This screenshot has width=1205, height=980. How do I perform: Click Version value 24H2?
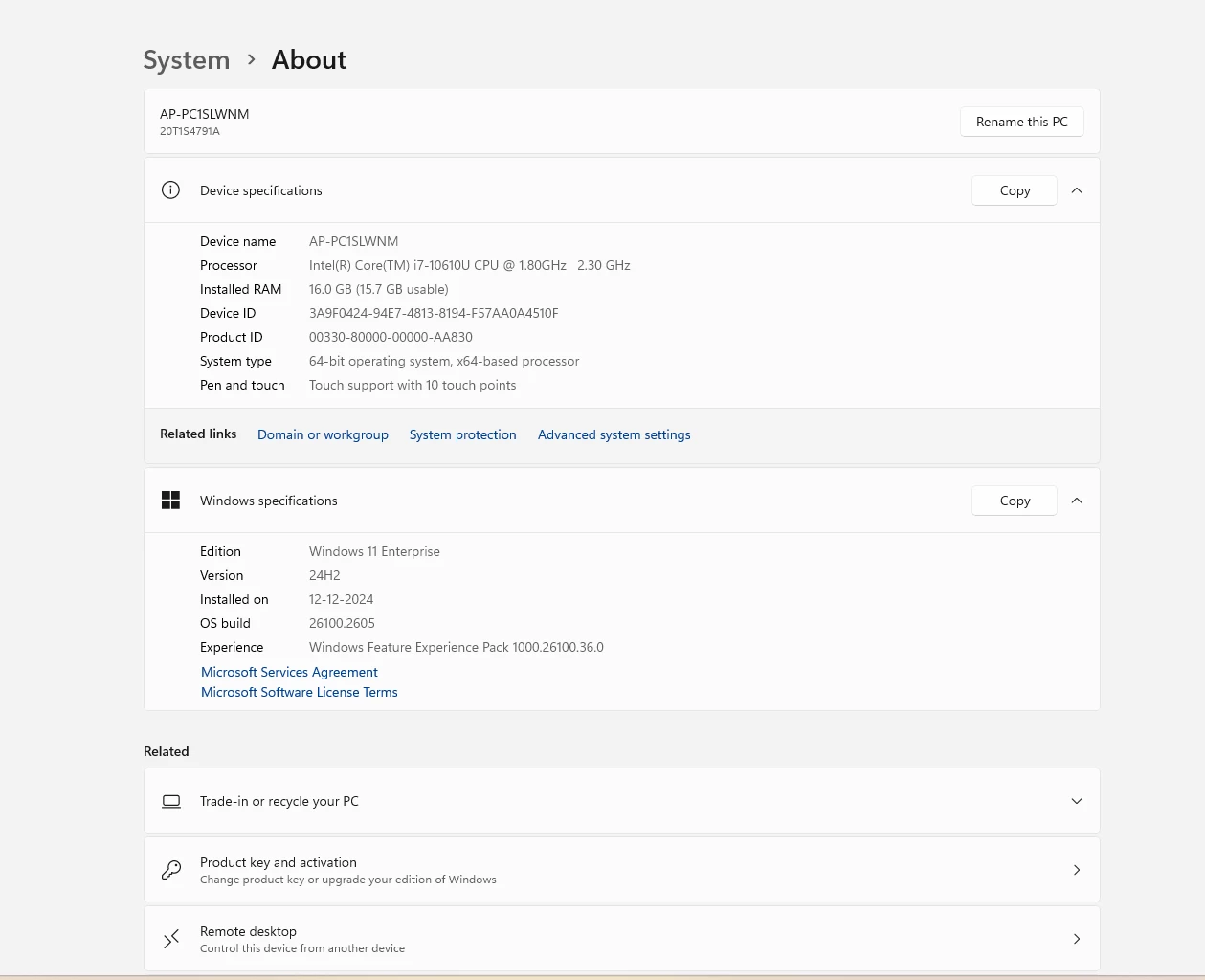(324, 575)
